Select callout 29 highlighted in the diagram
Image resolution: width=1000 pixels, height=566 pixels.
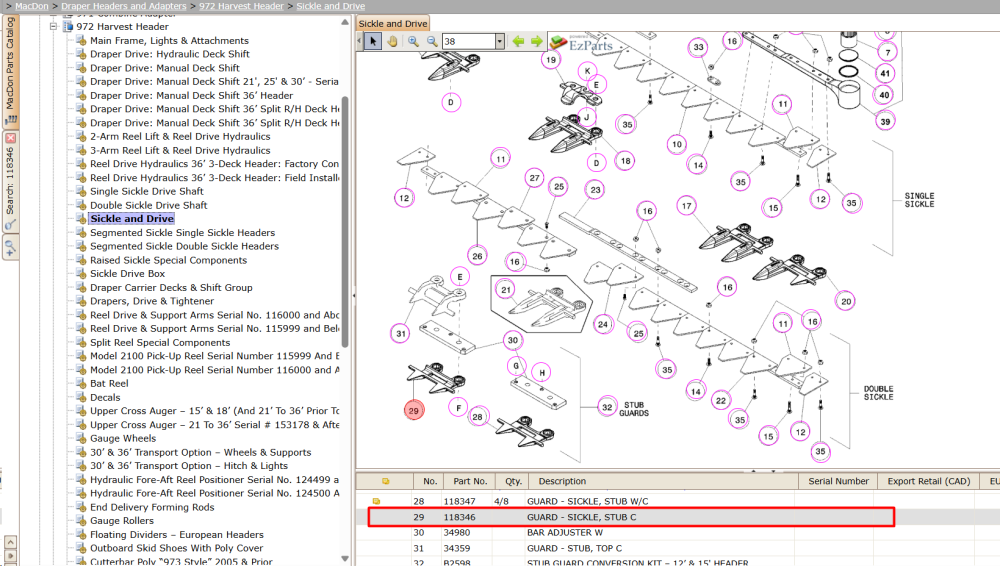pos(414,410)
